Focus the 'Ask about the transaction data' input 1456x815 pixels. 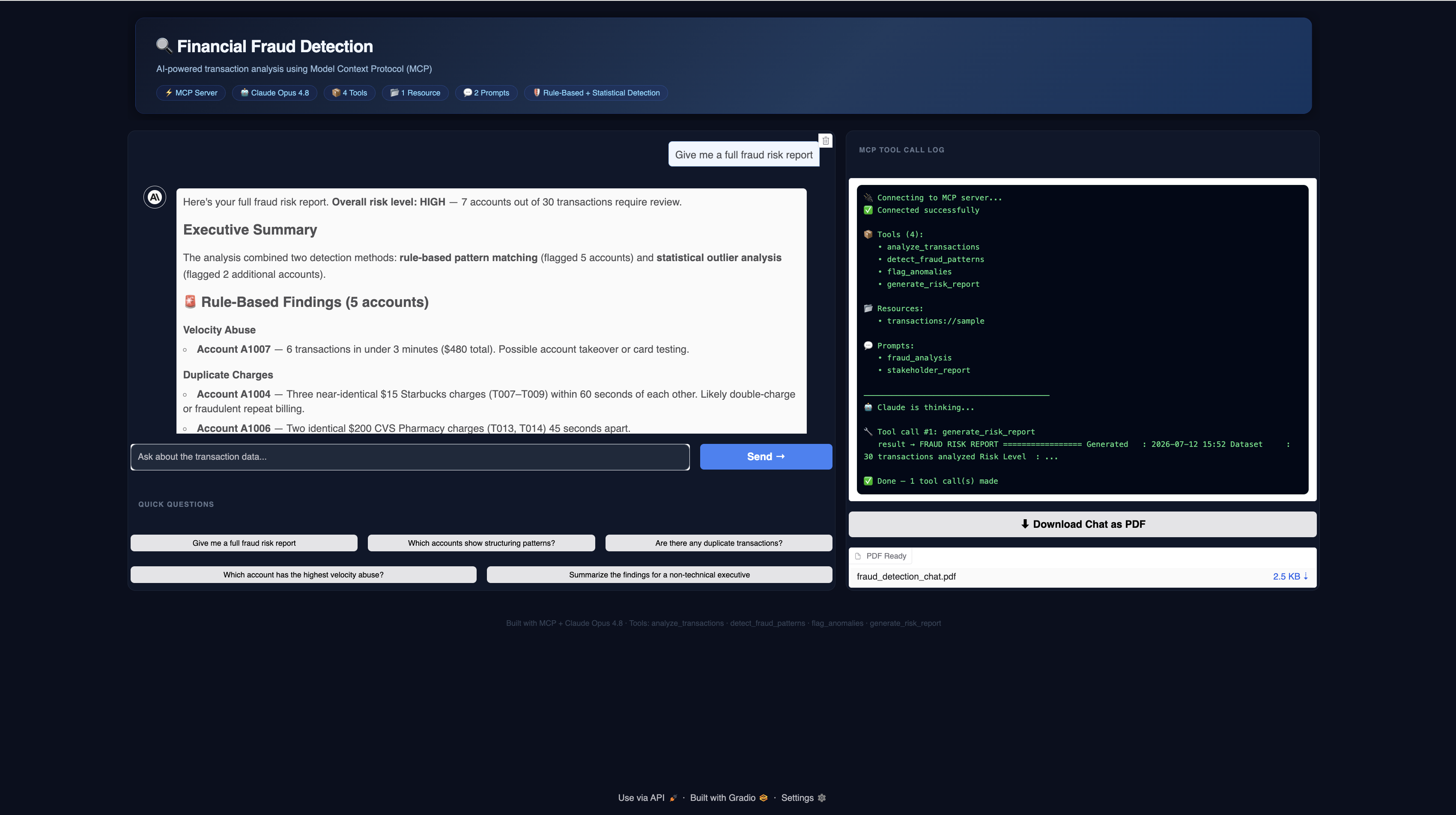[x=410, y=456]
